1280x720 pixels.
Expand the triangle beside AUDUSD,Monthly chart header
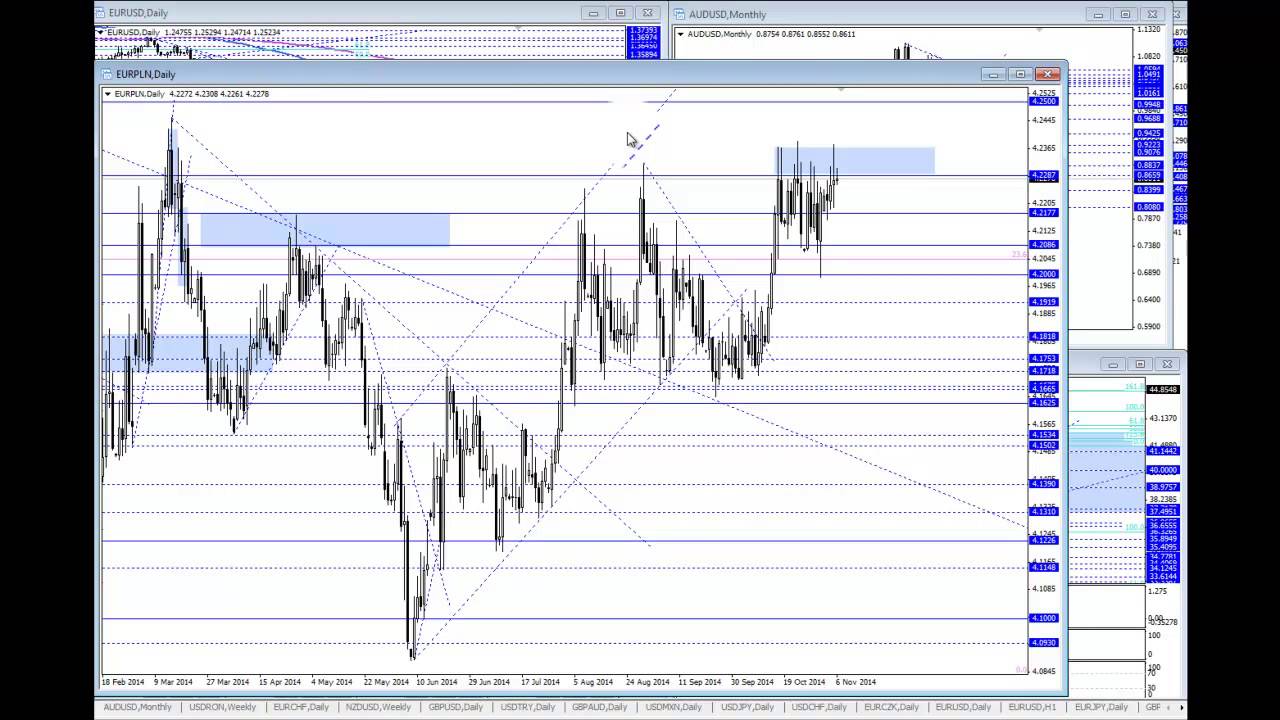tap(681, 34)
